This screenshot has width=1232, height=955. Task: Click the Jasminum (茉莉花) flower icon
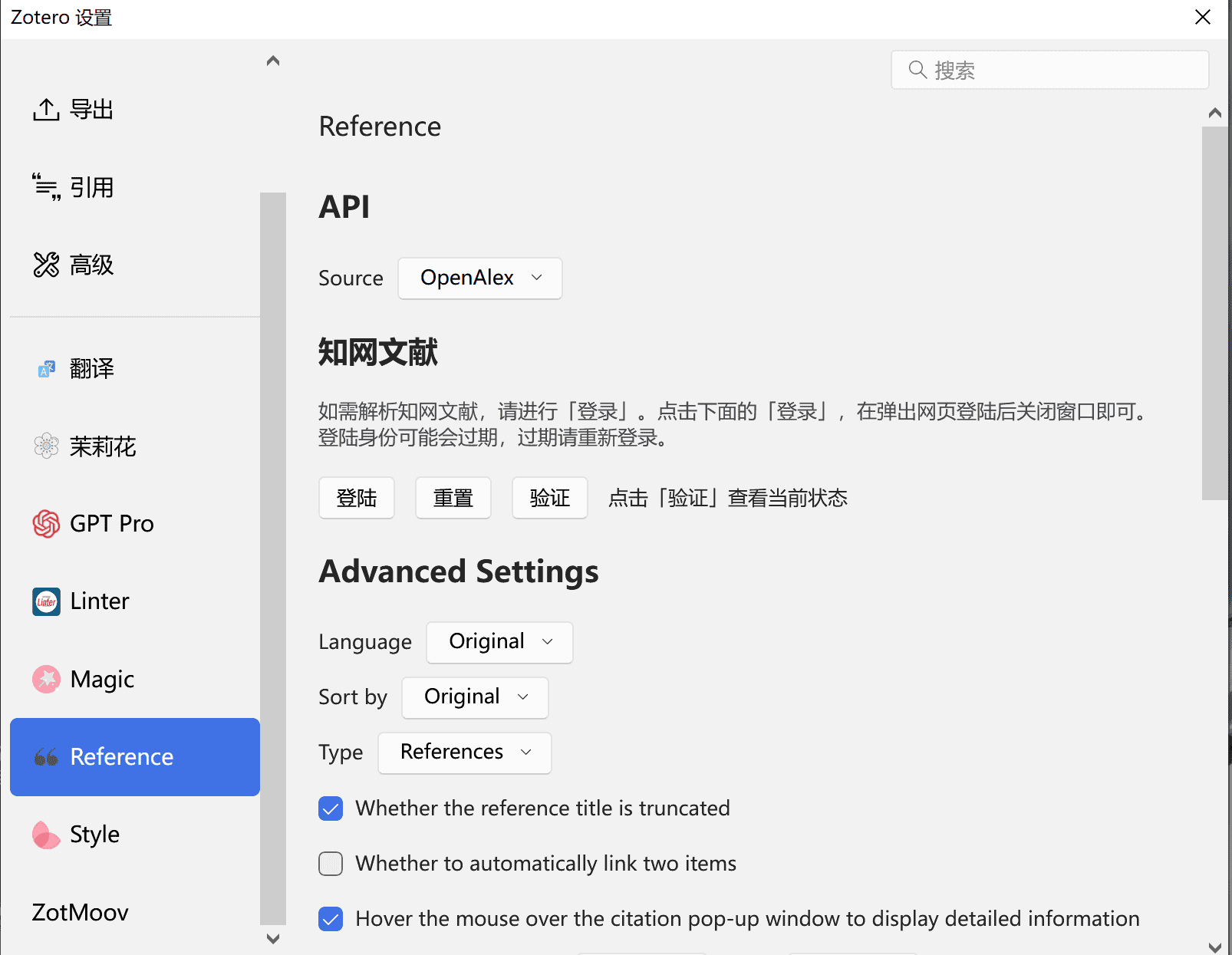(46, 446)
